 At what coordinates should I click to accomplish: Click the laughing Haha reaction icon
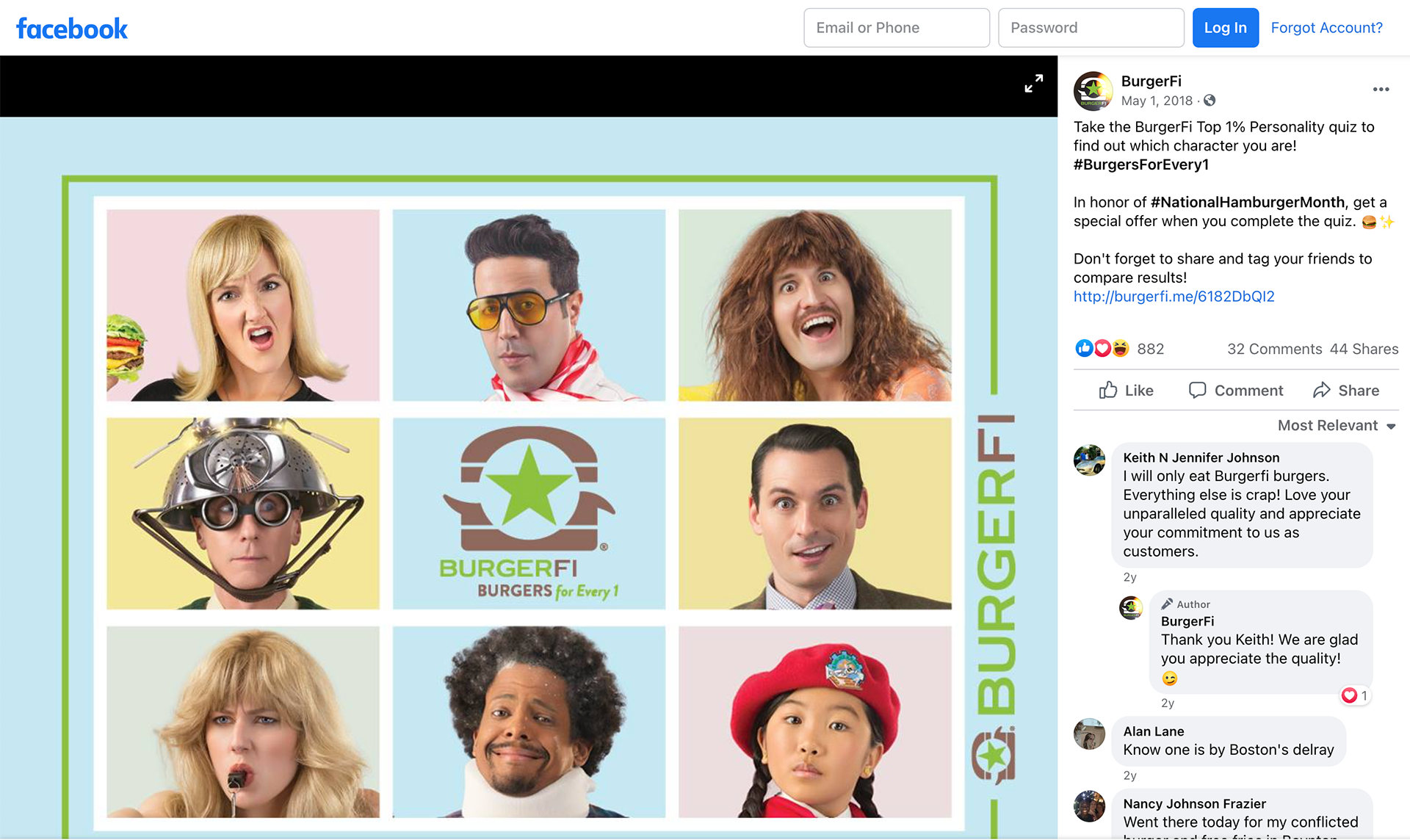[1120, 348]
